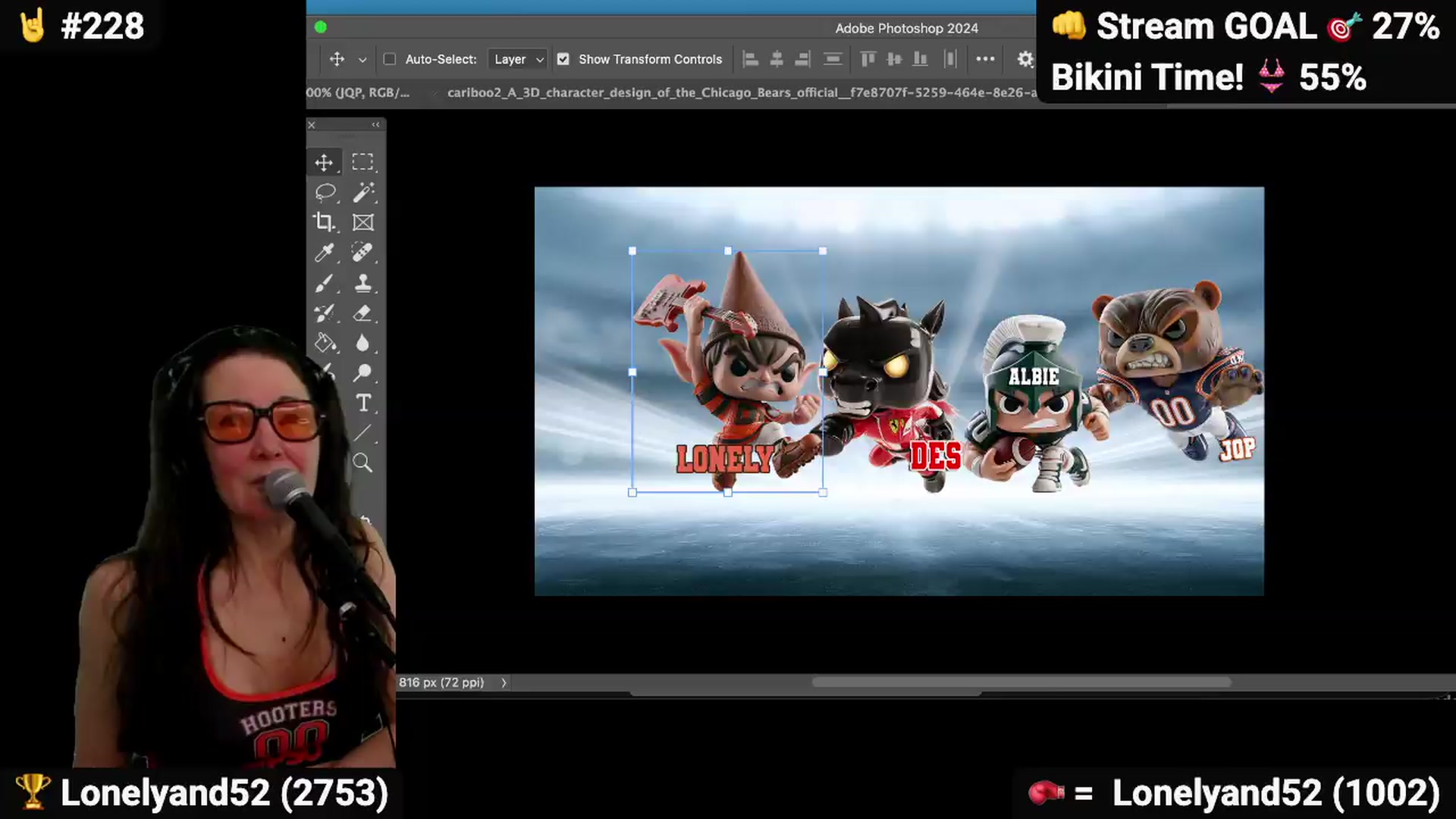Click the left-middle transform handle
Image resolution: width=1456 pixels, height=819 pixels.
[x=632, y=372]
